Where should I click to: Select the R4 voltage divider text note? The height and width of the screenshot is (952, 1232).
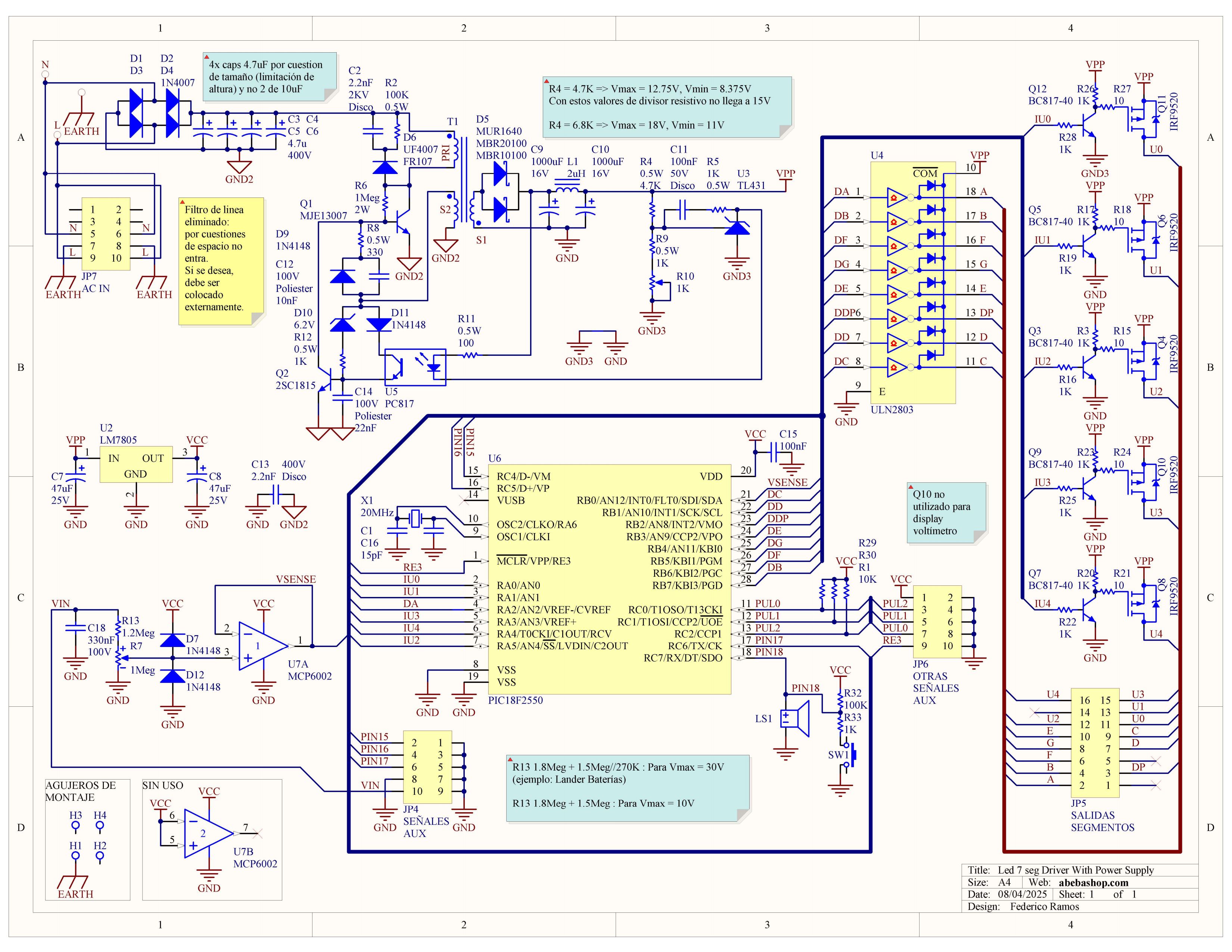(x=667, y=107)
